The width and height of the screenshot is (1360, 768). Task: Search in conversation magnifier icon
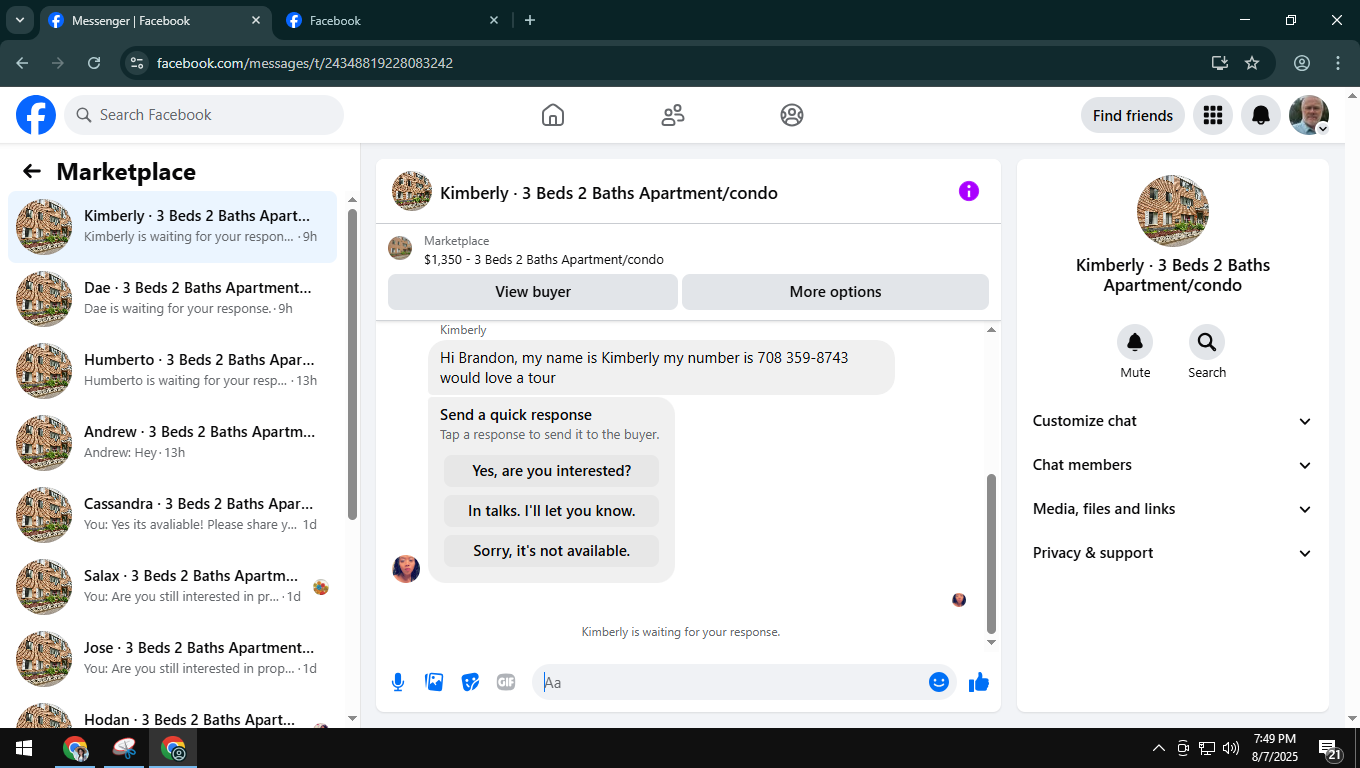point(1207,342)
